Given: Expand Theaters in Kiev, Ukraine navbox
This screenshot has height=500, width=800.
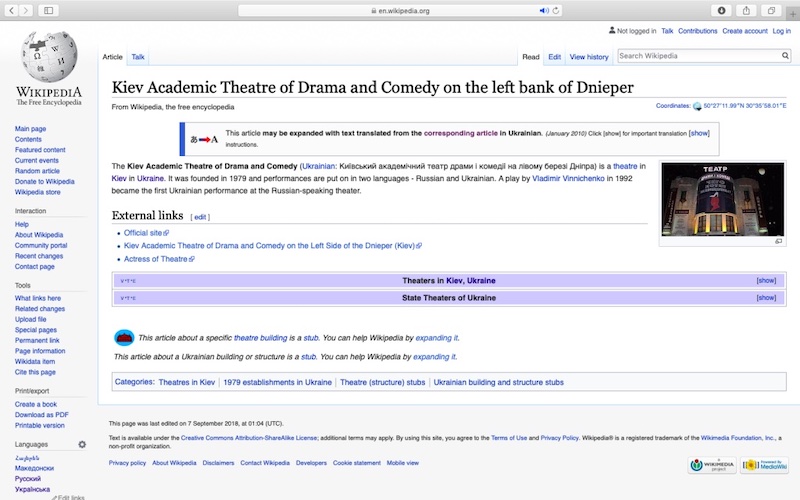Looking at the screenshot, I should [766, 281].
